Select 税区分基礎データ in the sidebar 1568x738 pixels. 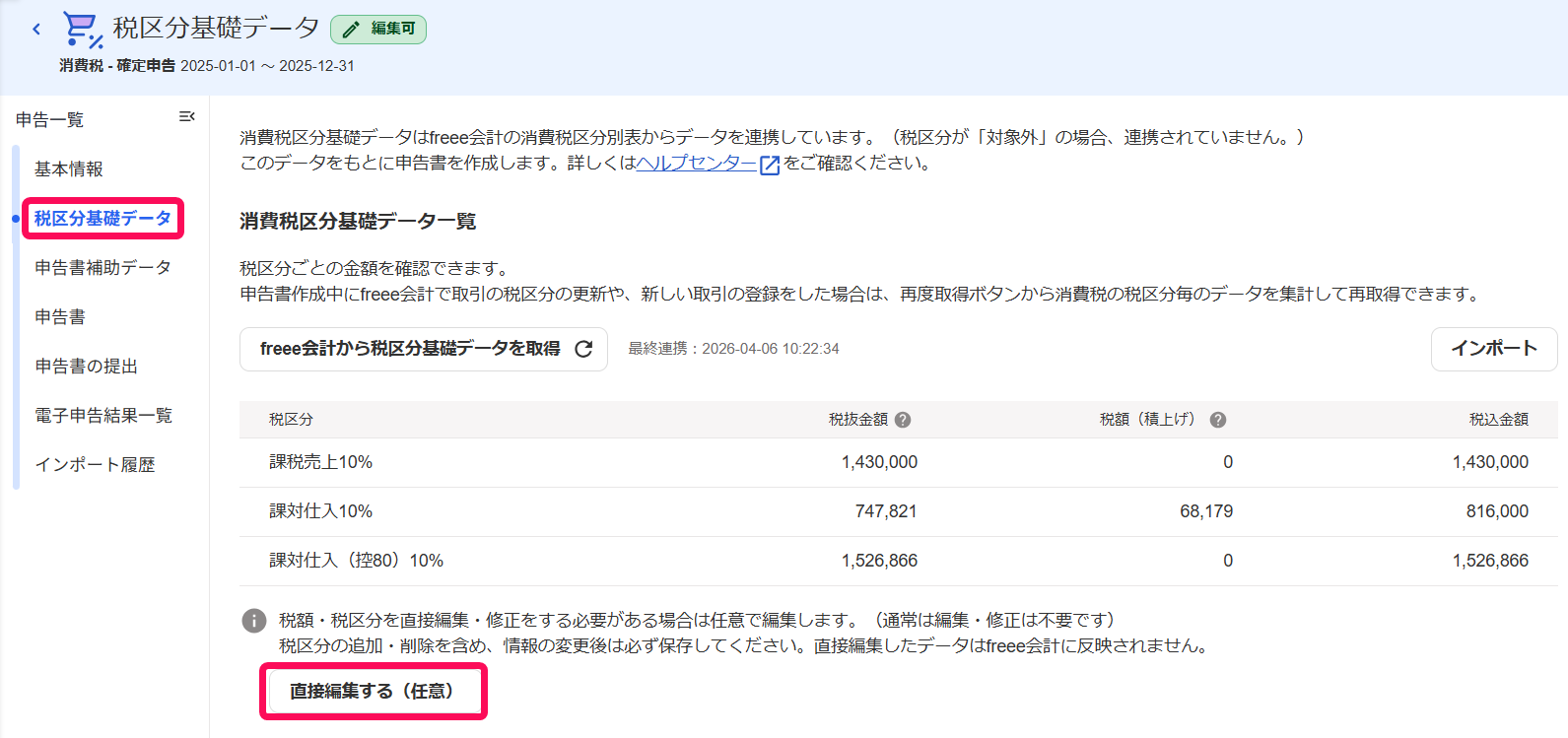[x=102, y=219]
